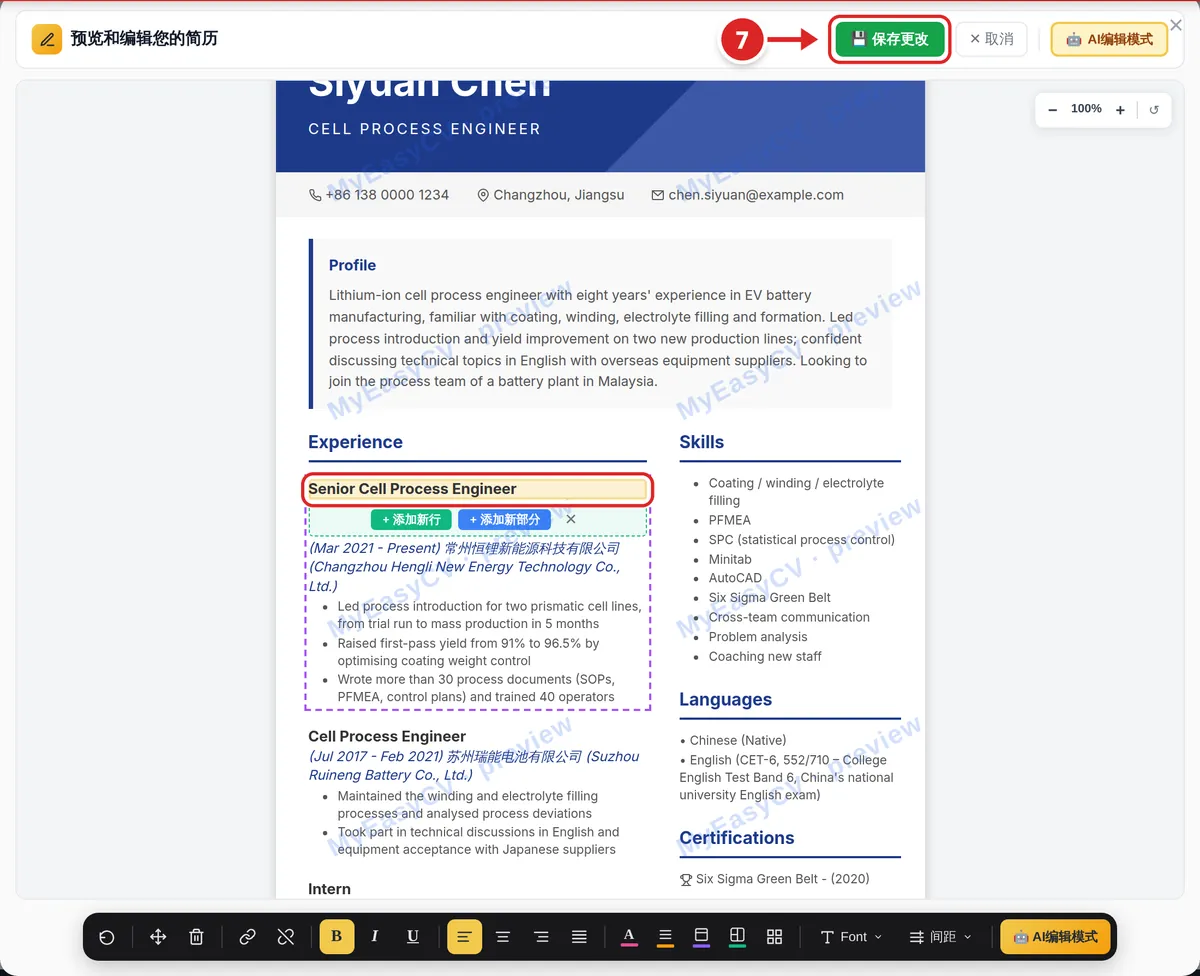
Task: Click the CELL PROCESS ENGINEER subtitle
Action: coord(424,129)
